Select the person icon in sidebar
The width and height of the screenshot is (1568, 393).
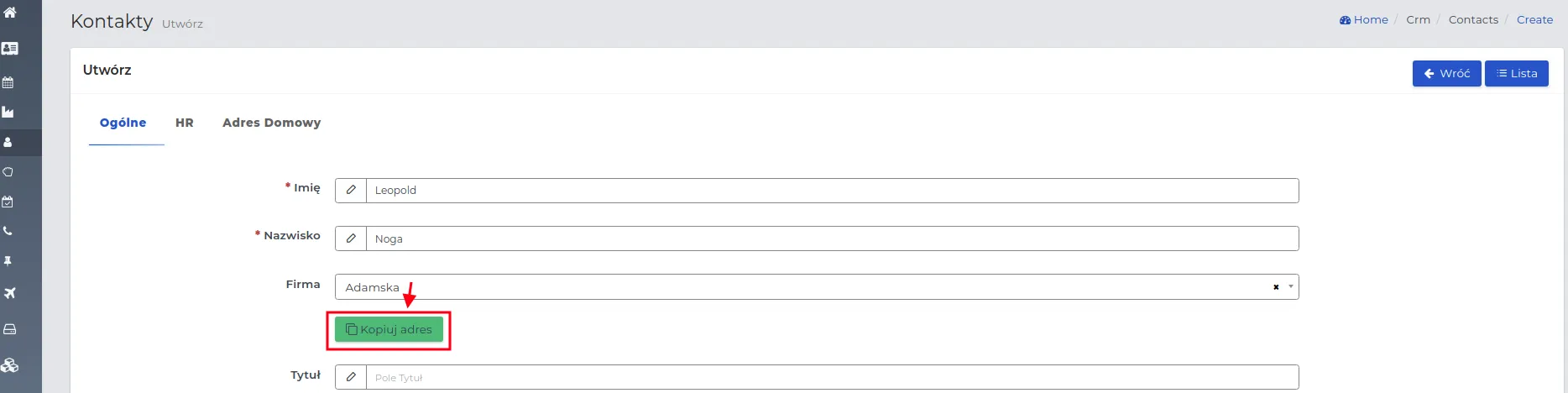pos(8,142)
